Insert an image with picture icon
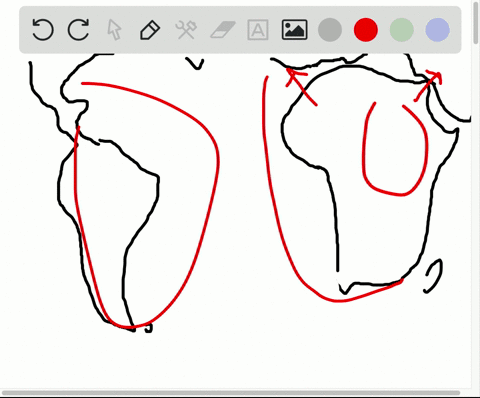The image size is (480, 398). pos(295,30)
